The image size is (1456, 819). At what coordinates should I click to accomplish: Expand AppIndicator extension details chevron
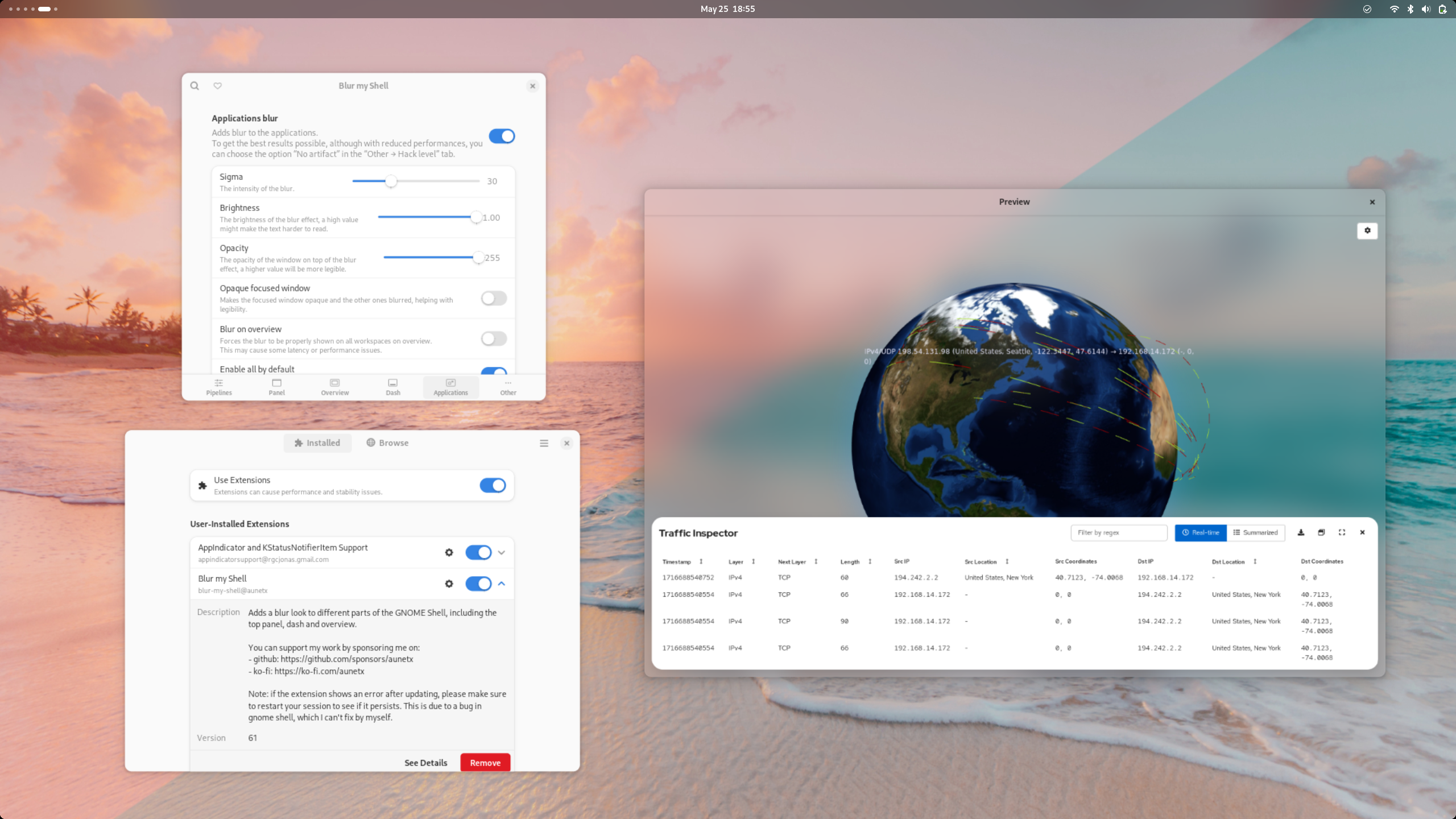coord(502,552)
